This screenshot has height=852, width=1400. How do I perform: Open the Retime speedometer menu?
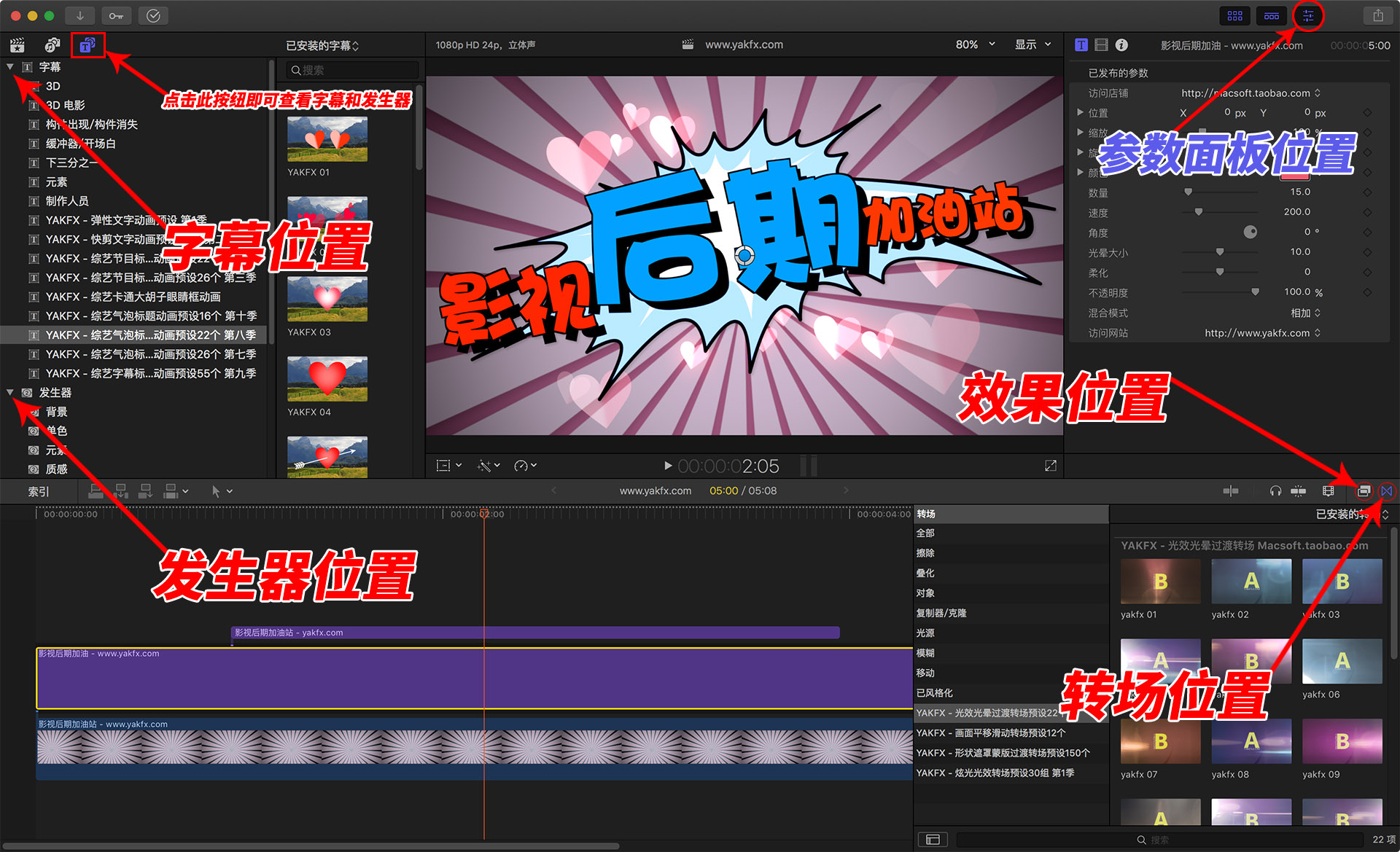525,465
